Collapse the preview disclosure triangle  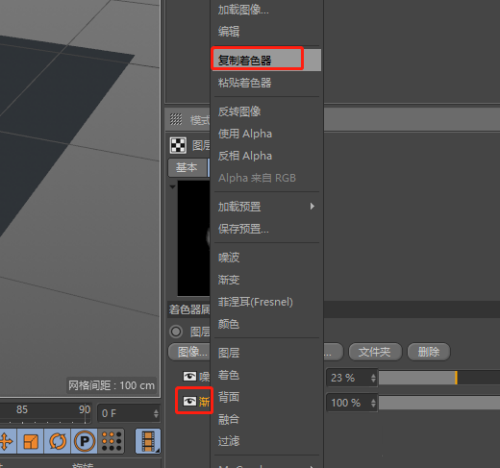(x=172, y=187)
